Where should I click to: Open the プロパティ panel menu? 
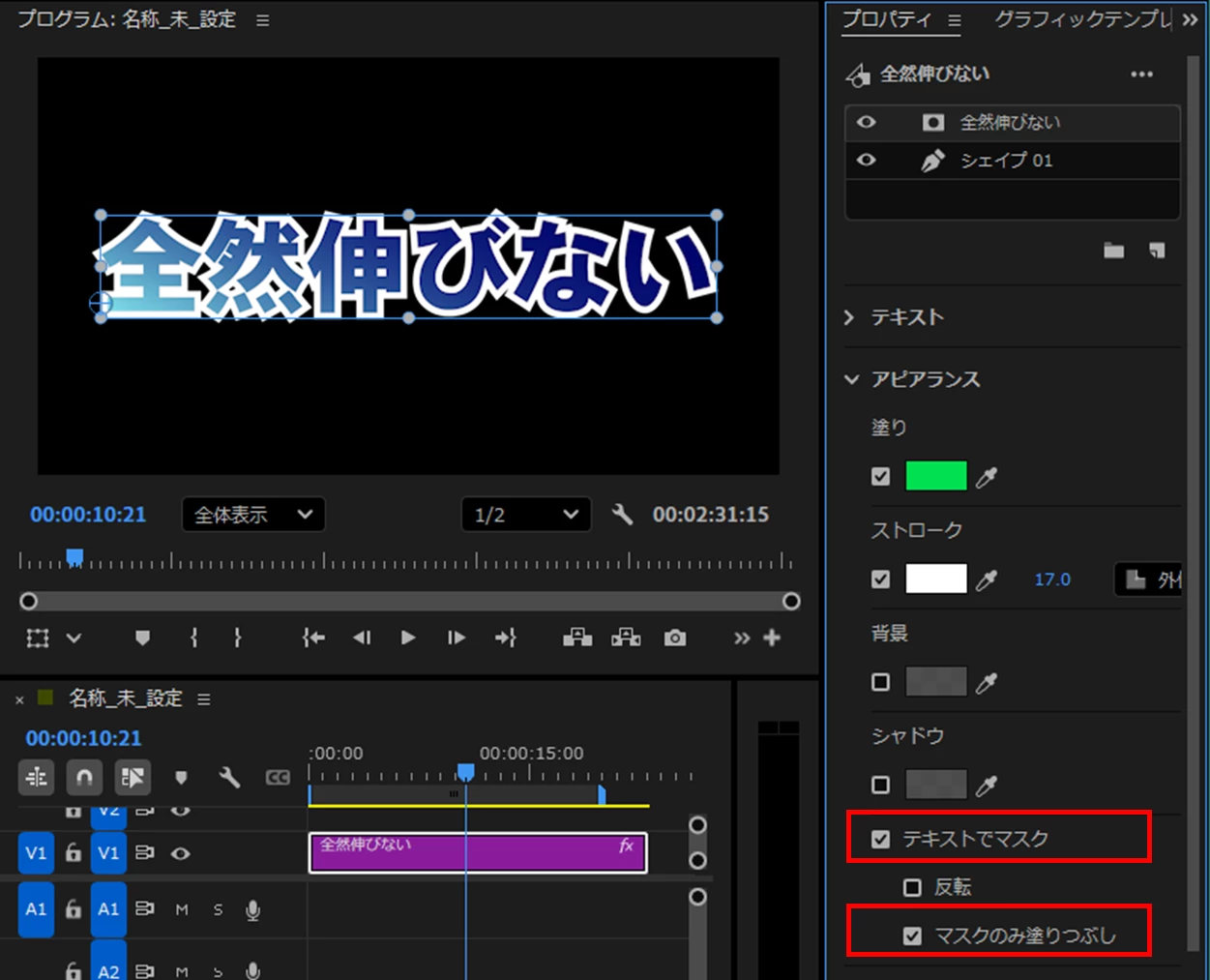pyautogui.click(x=955, y=20)
